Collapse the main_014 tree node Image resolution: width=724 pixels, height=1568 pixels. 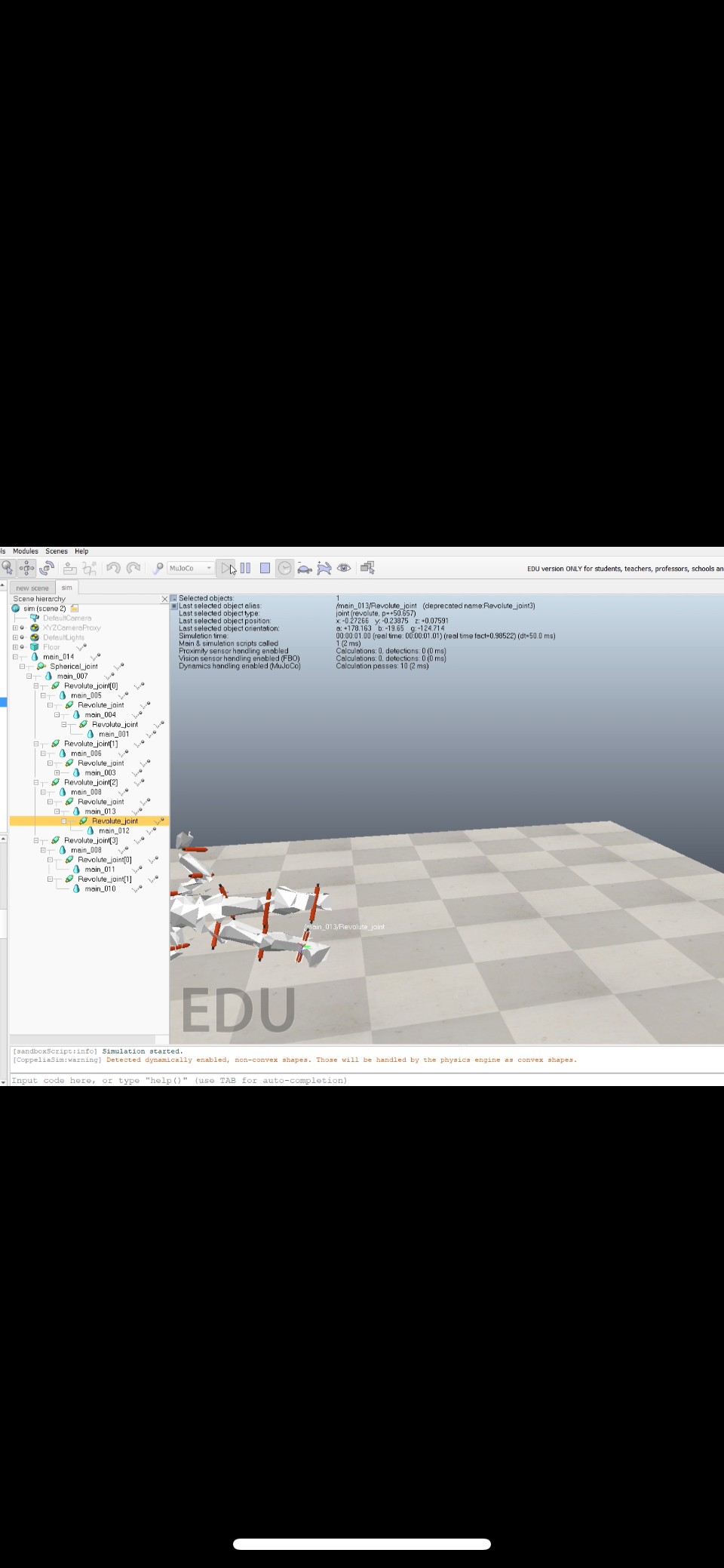[14, 657]
